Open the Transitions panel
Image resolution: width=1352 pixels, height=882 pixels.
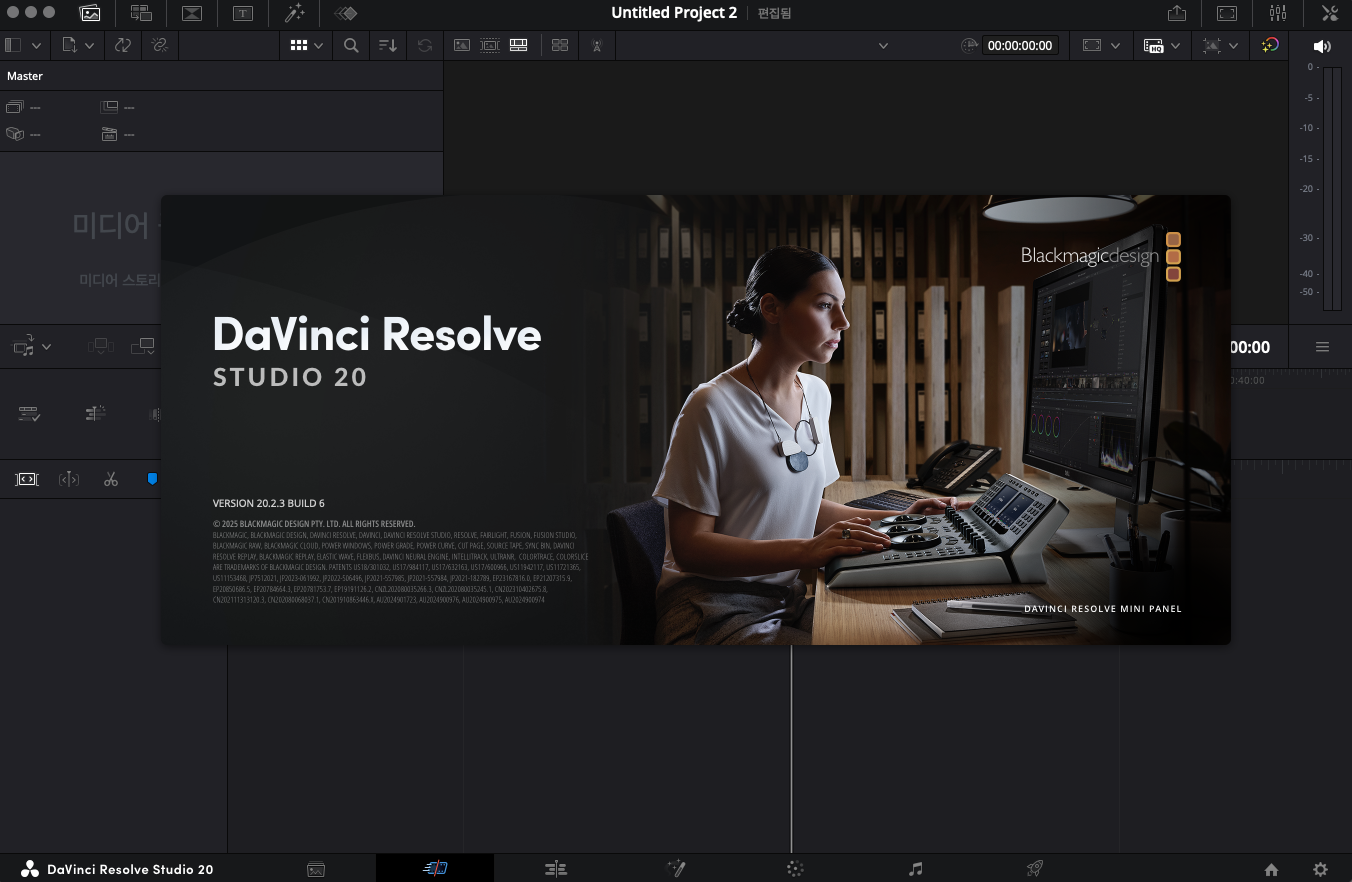coord(191,13)
